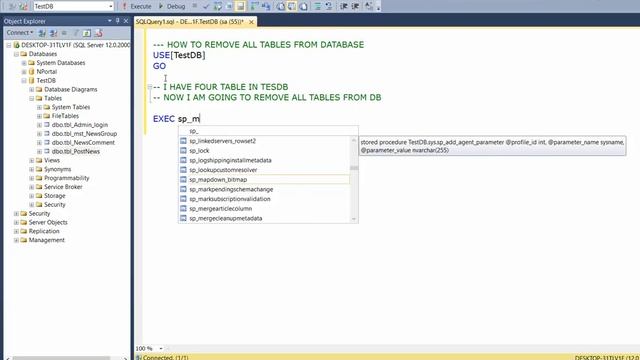
Task: Click Decrease Indent icon
Action: point(344,6)
